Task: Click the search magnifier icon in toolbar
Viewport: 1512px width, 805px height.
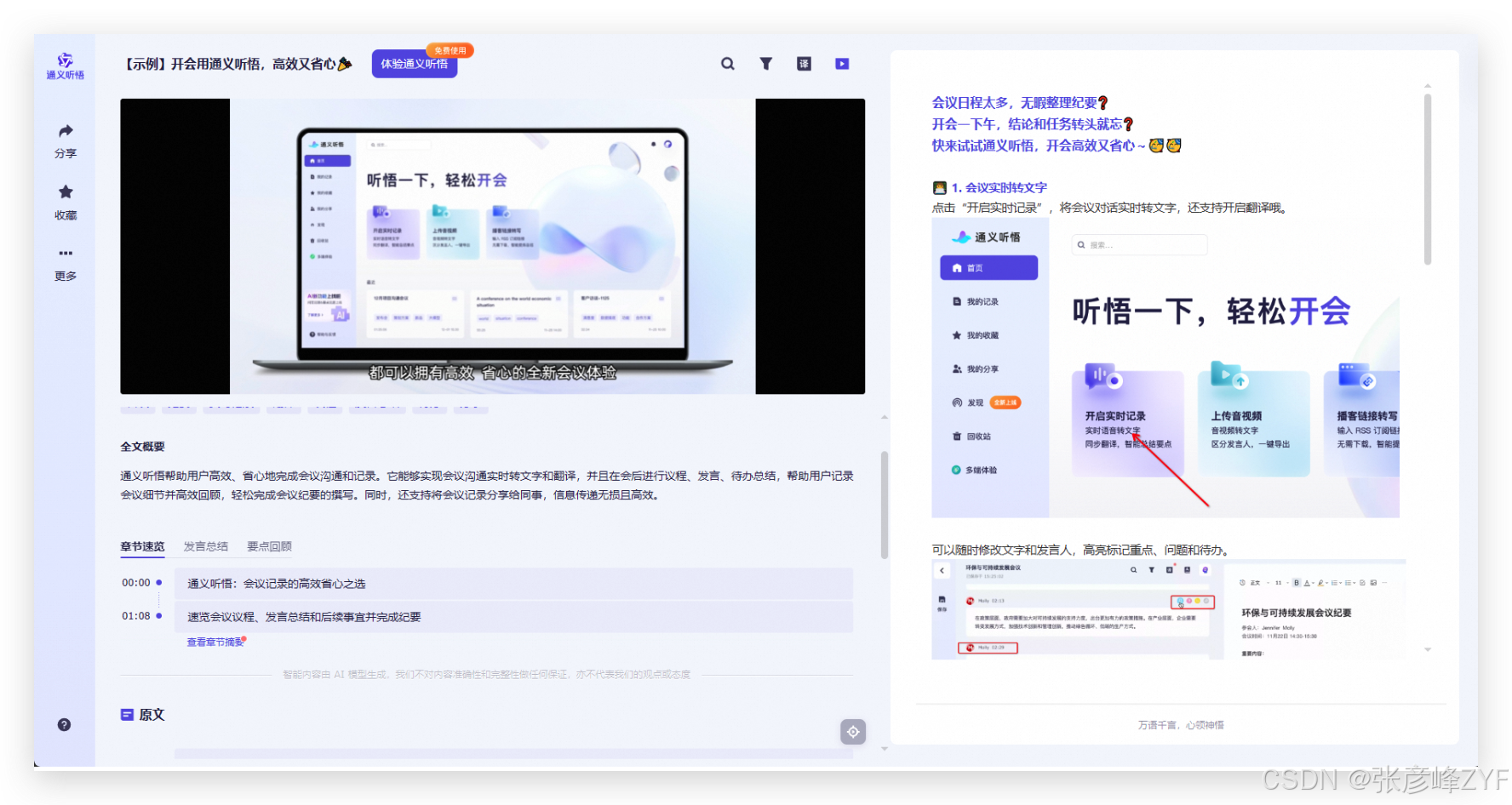Action: pyautogui.click(x=728, y=64)
